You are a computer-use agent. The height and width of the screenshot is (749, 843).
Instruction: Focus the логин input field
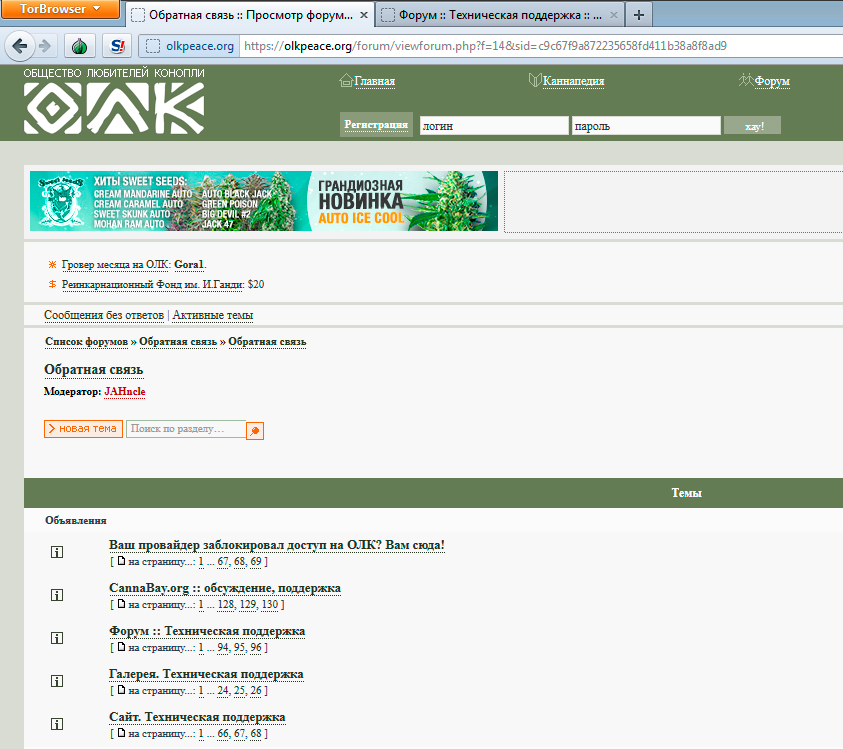click(494, 126)
